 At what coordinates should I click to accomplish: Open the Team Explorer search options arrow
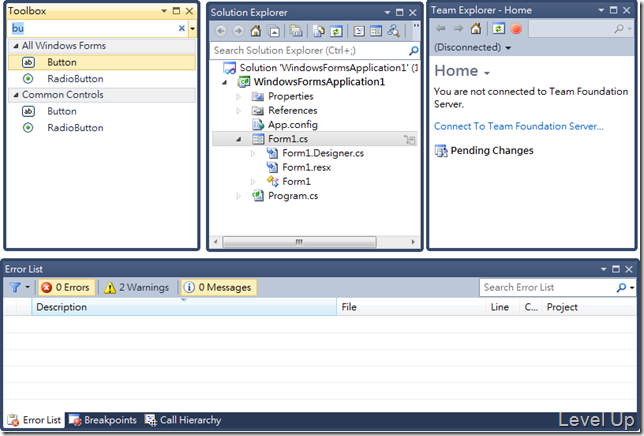pyautogui.click(x=630, y=28)
